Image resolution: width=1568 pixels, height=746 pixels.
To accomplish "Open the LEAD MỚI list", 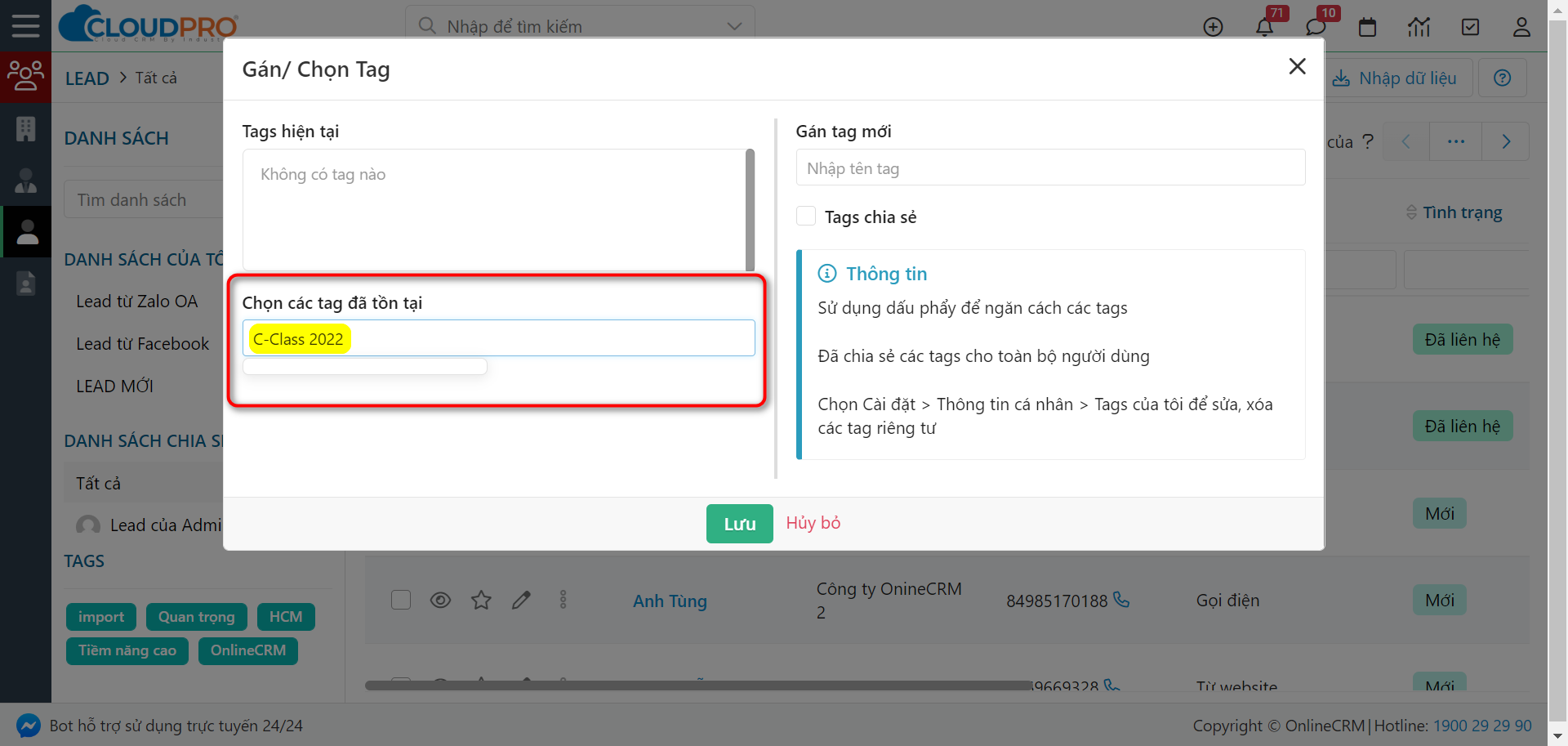I will coord(114,386).
